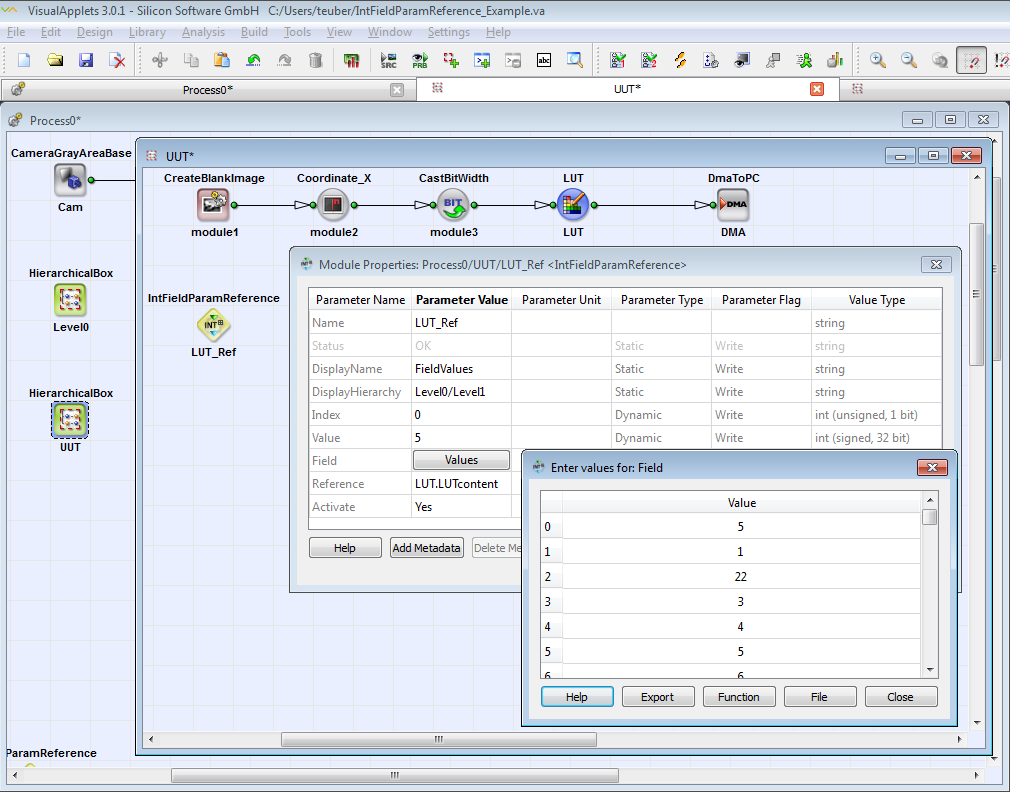
Task: Open the Build menu
Action: pos(254,32)
